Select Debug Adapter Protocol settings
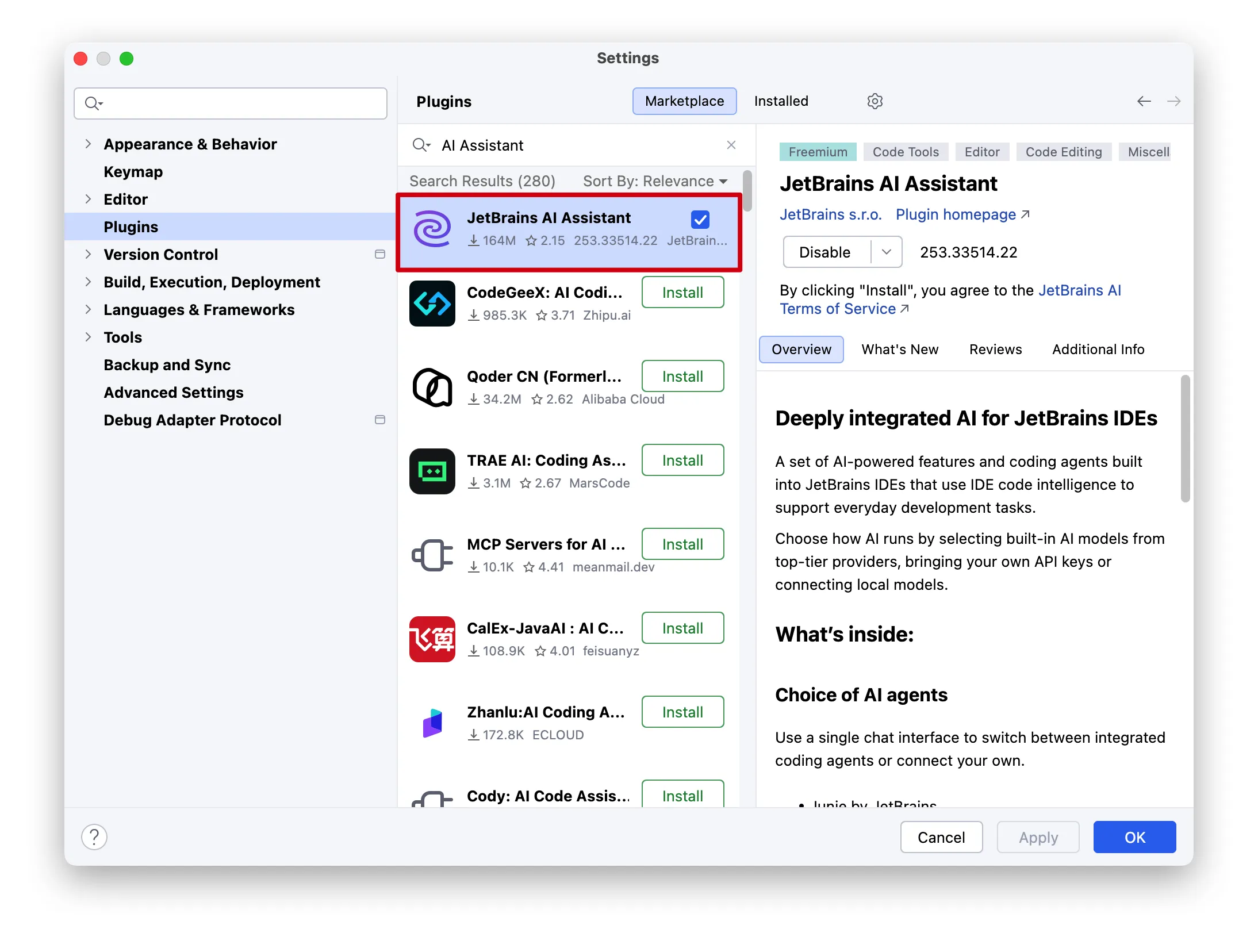 click(192, 420)
